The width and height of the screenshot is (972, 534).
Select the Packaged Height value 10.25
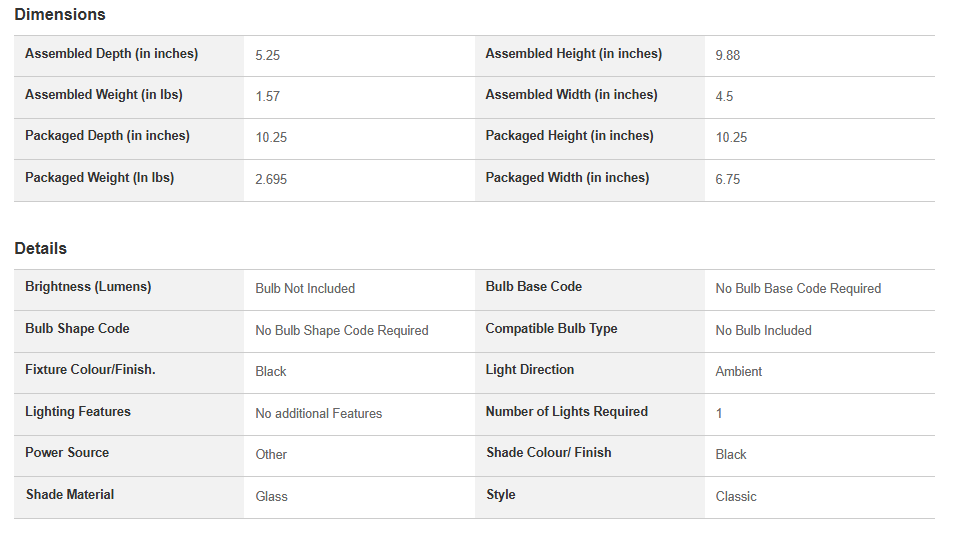[x=731, y=137]
